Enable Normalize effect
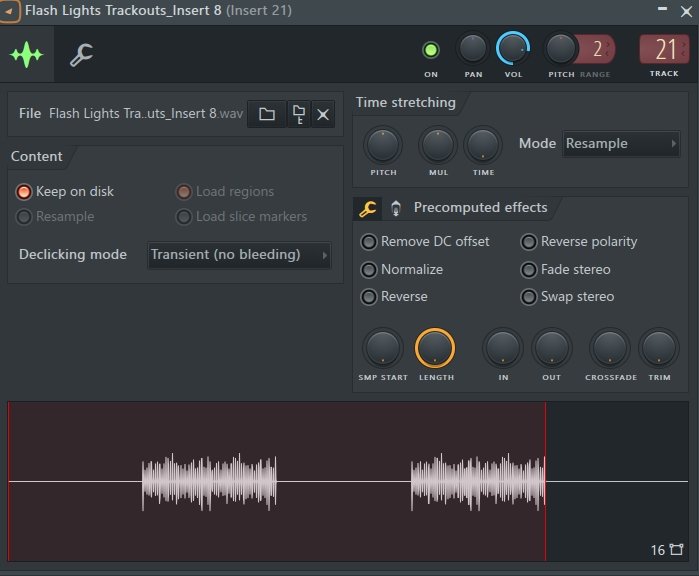The width and height of the screenshot is (699, 576). click(x=401, y=270)
